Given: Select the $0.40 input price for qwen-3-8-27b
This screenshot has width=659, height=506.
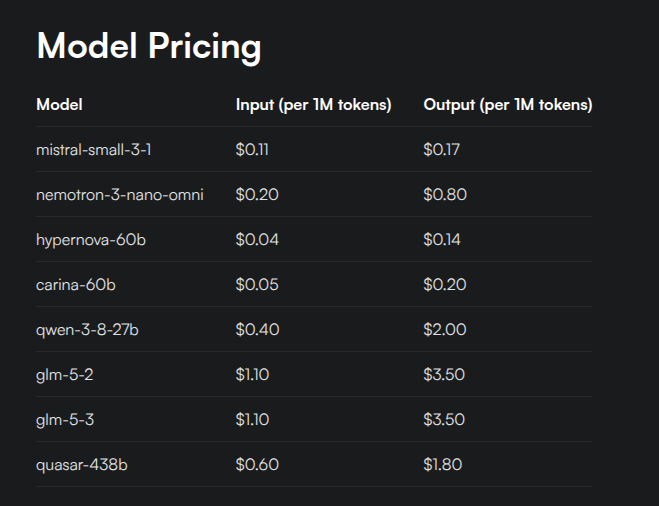Looking at the screenshot, I should (x=257, y=329).
